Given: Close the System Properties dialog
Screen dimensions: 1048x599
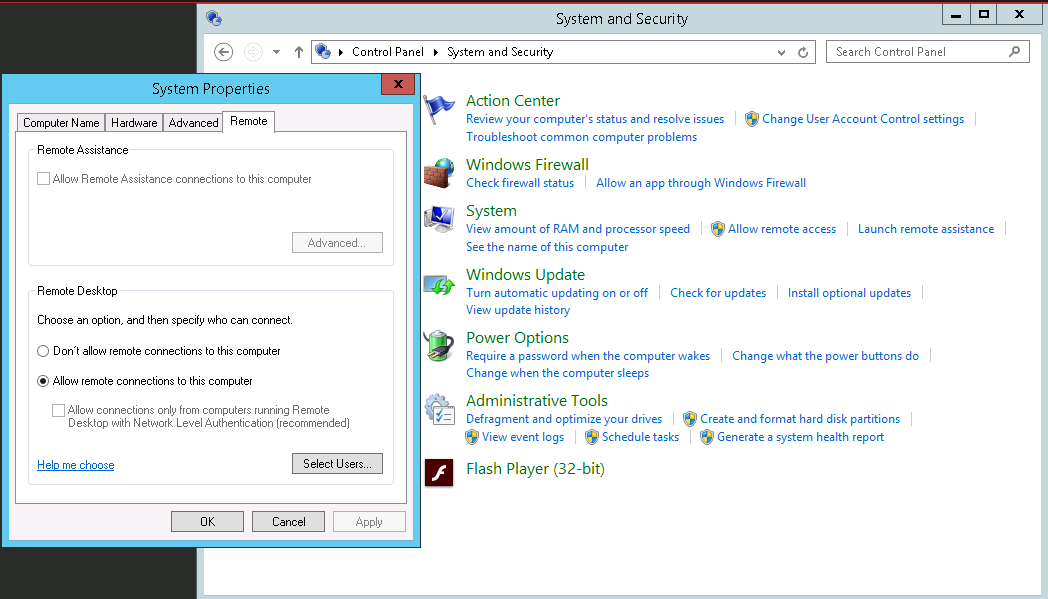Looking at the screenshot, I should [398, 84].
